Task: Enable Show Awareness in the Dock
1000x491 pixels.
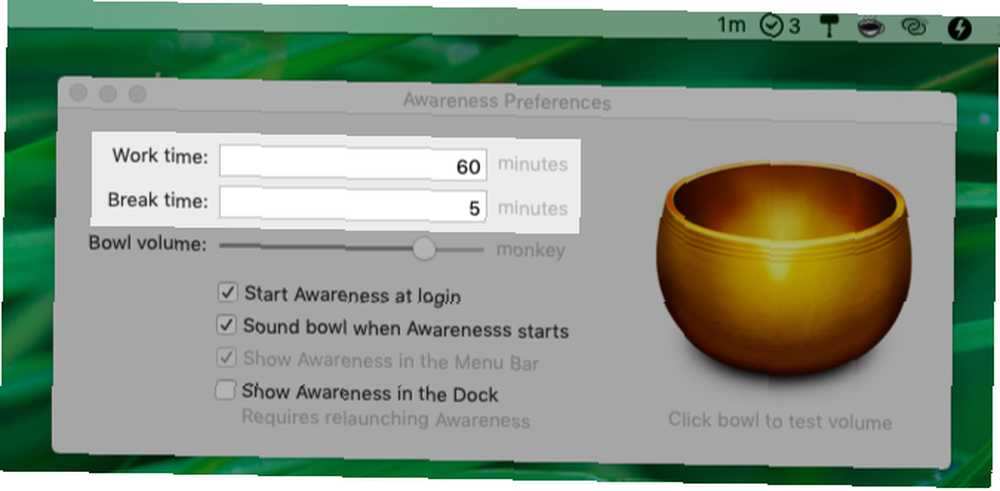Action: tap(224, 390)
